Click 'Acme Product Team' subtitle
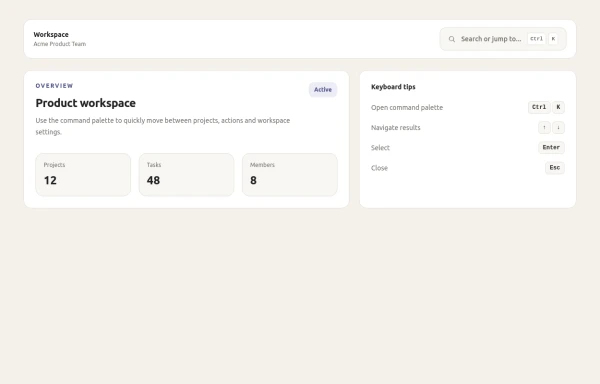Screen dimensions: 600x384 point(60,44)
